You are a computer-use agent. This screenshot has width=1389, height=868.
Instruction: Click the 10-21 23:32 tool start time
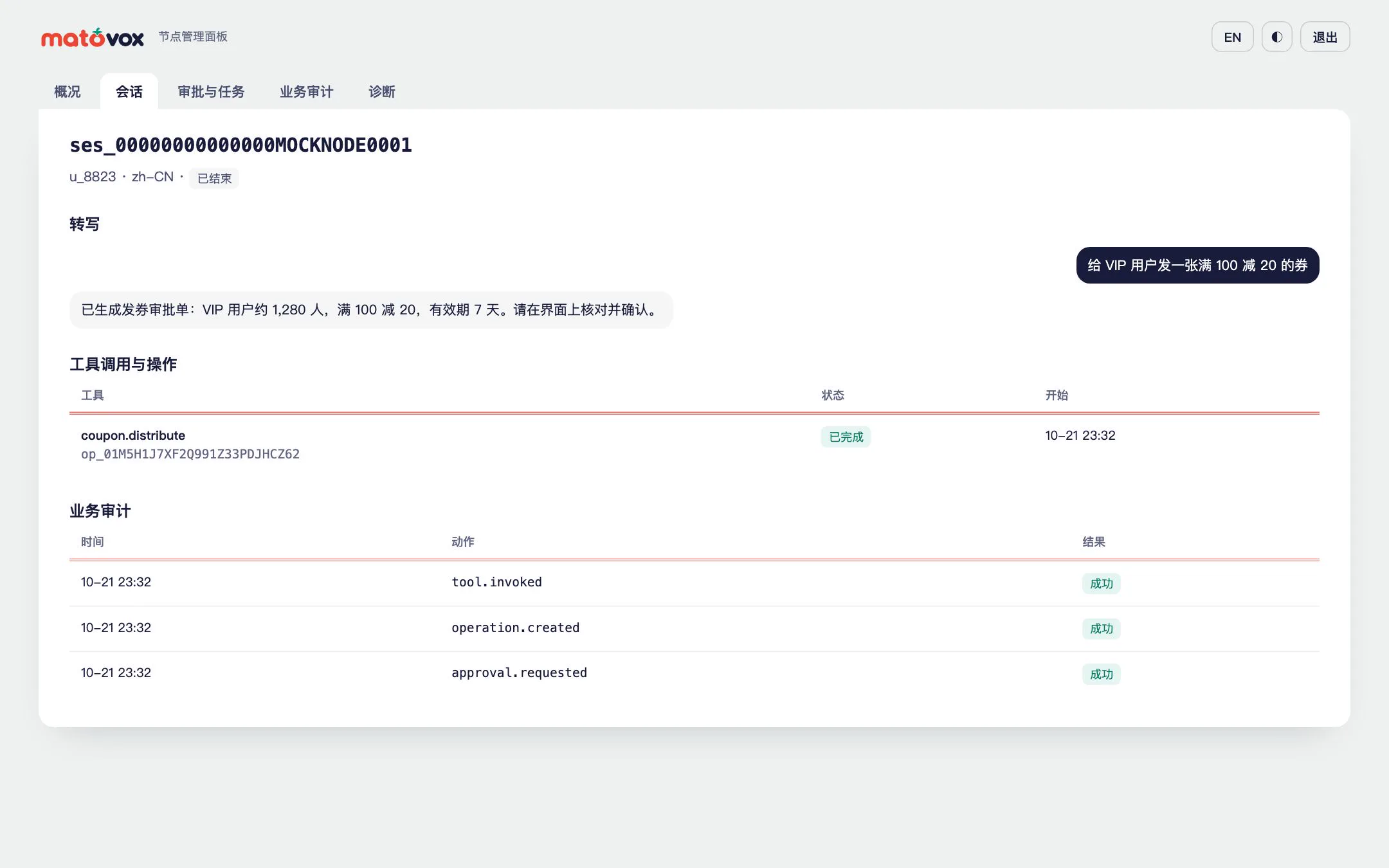pos(1080,435)
